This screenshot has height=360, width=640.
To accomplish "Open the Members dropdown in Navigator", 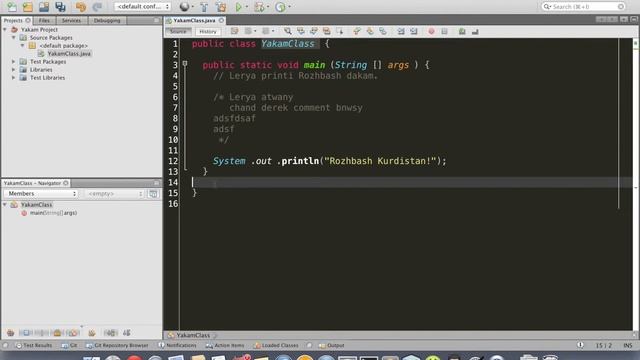I will point(41,194).
